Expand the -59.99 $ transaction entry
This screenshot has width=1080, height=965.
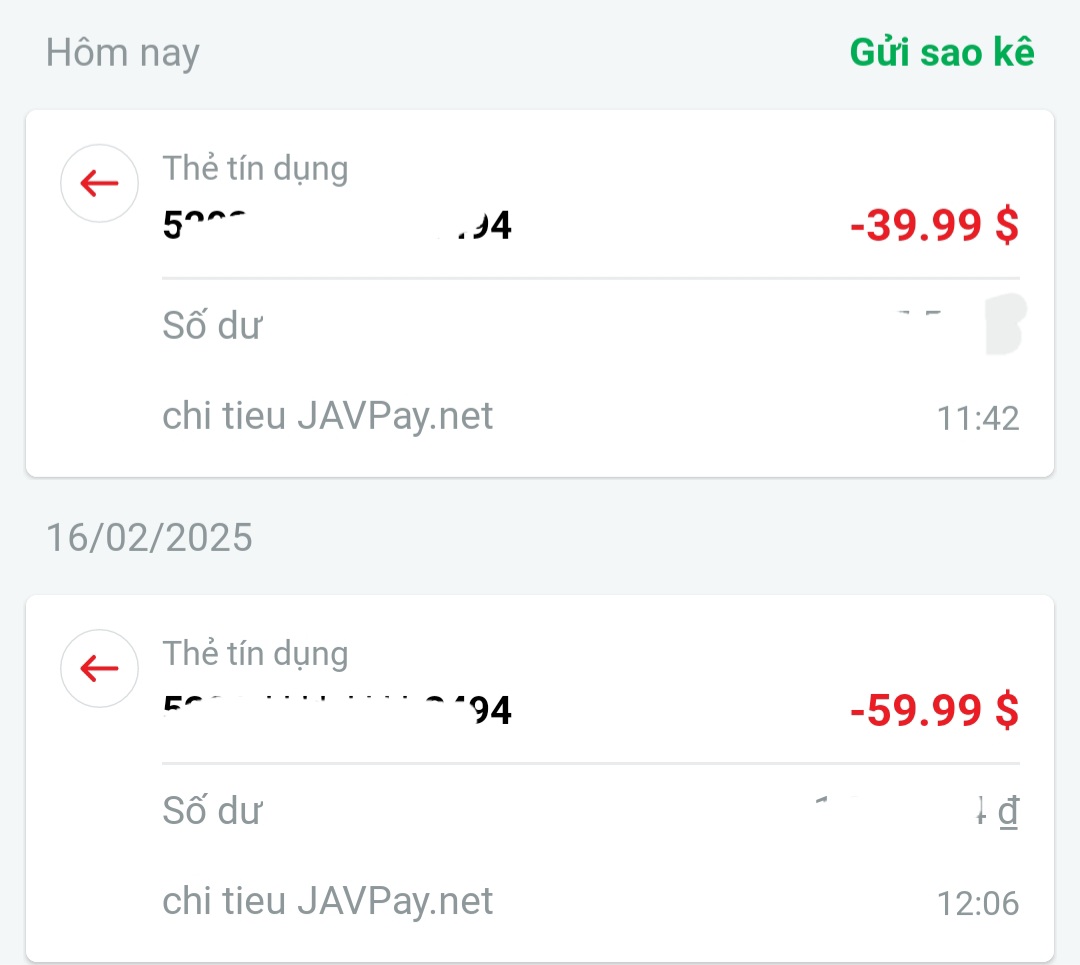click(x=540, y=775)
